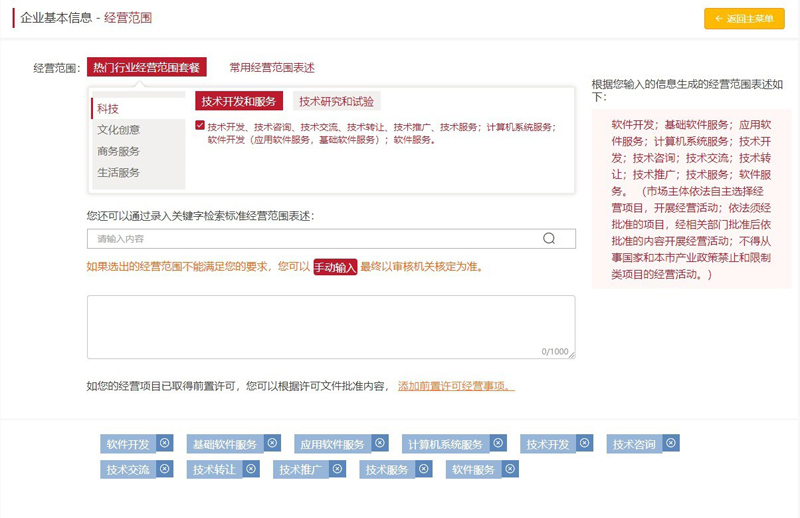This screenshot has height=518, width=800.
Task: Remove the 软件开发 tag
Action: pos(166,443)
